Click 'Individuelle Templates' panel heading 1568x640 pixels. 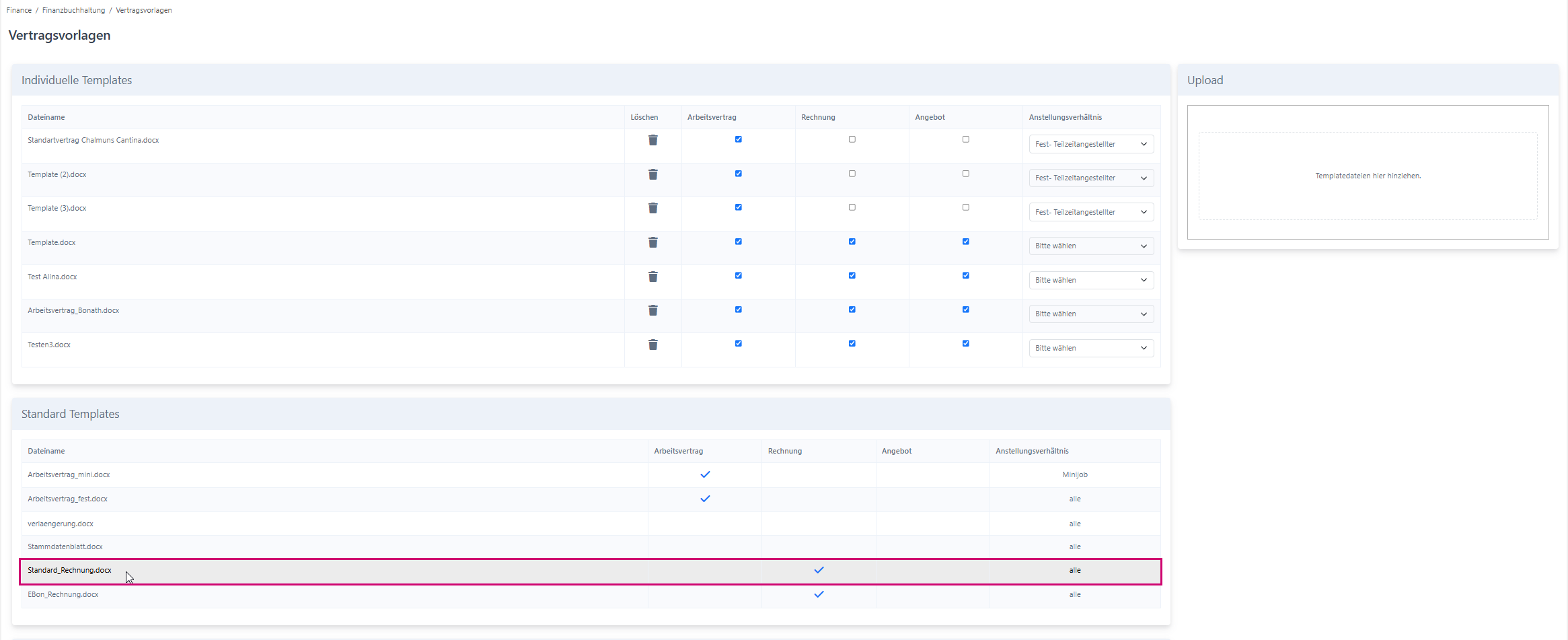point(77,80)
